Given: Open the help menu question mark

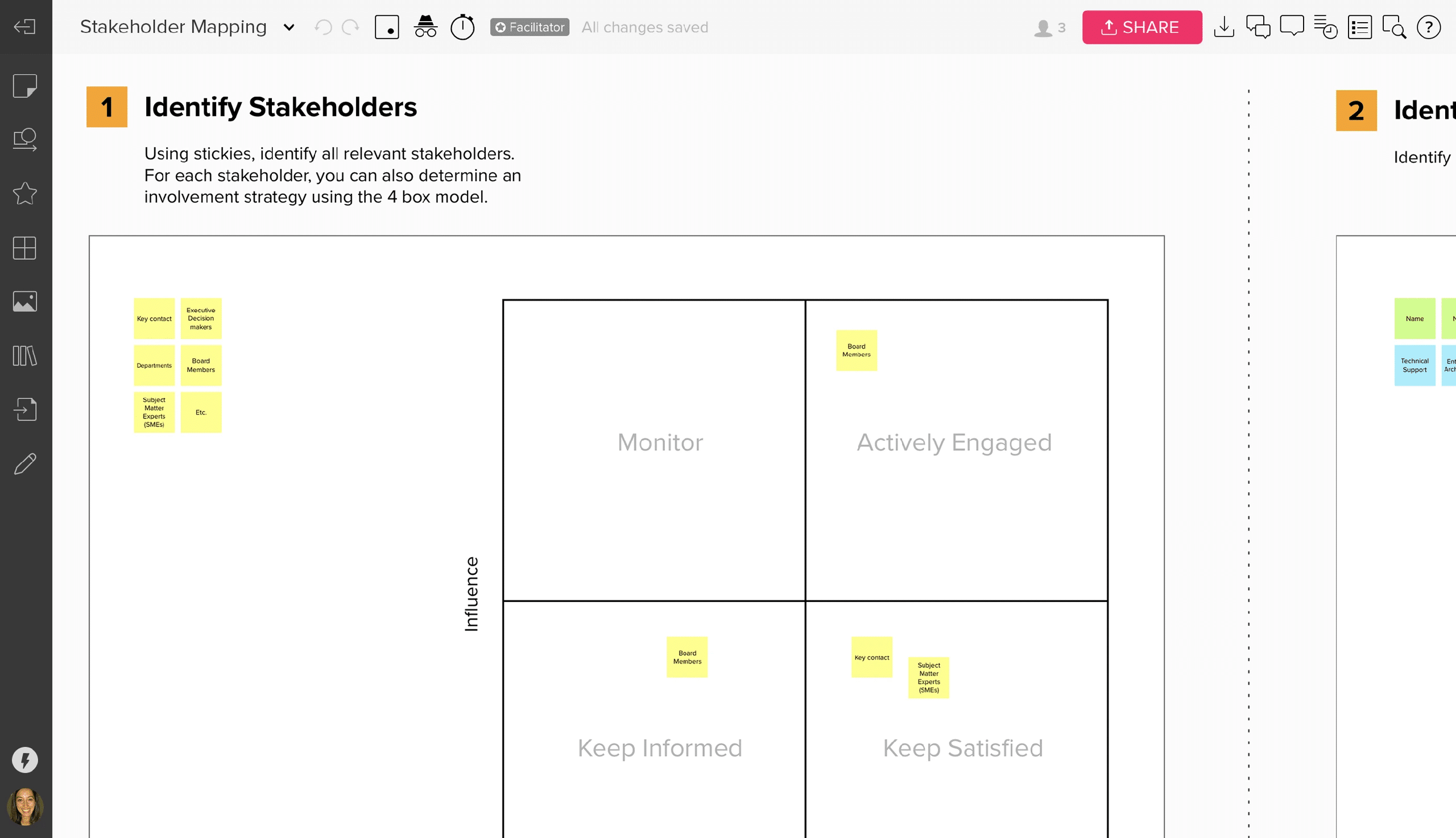Looking at the screenshot, I should [1429, 27].
